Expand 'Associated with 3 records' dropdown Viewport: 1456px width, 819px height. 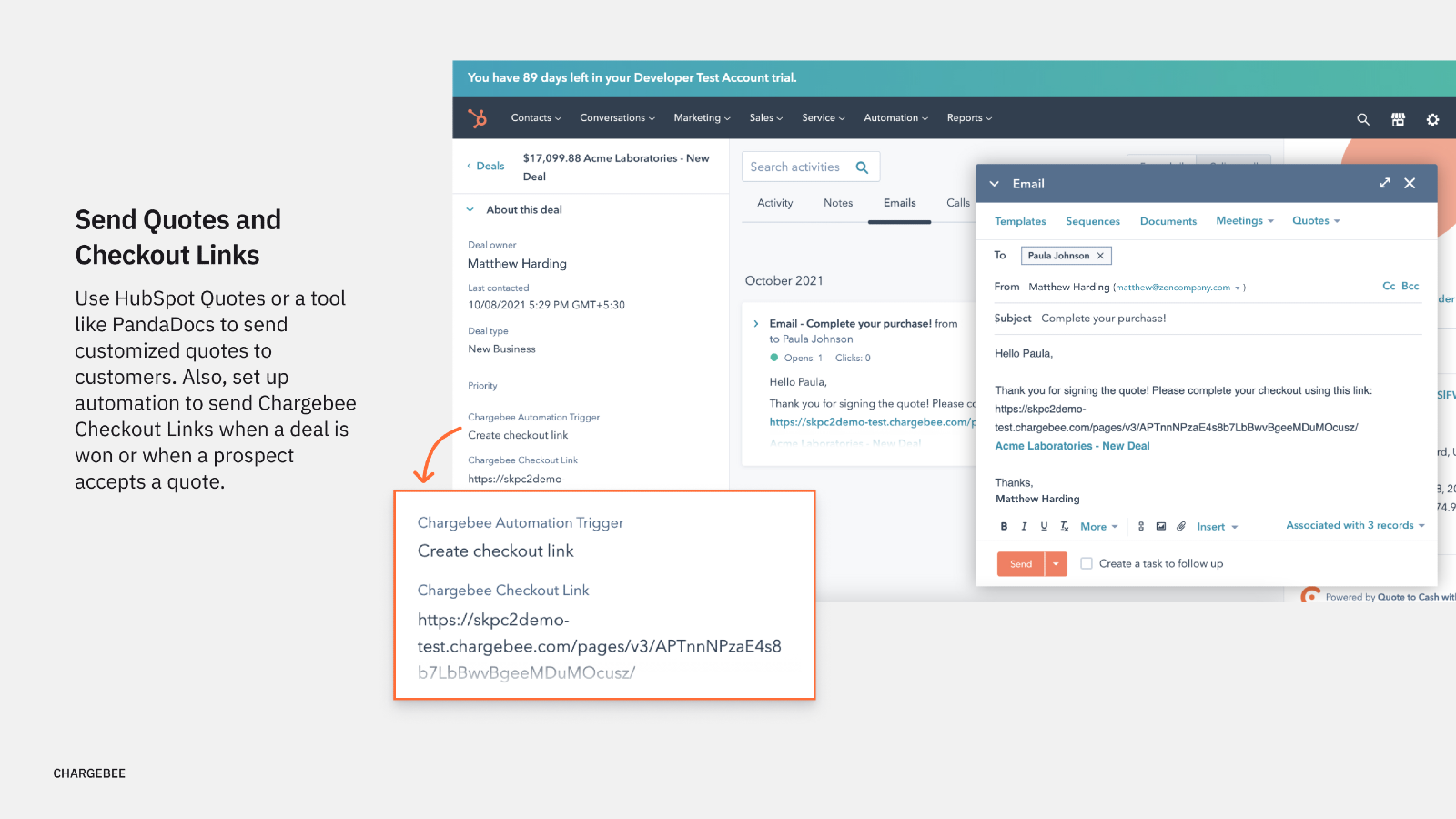(1355, 526)
